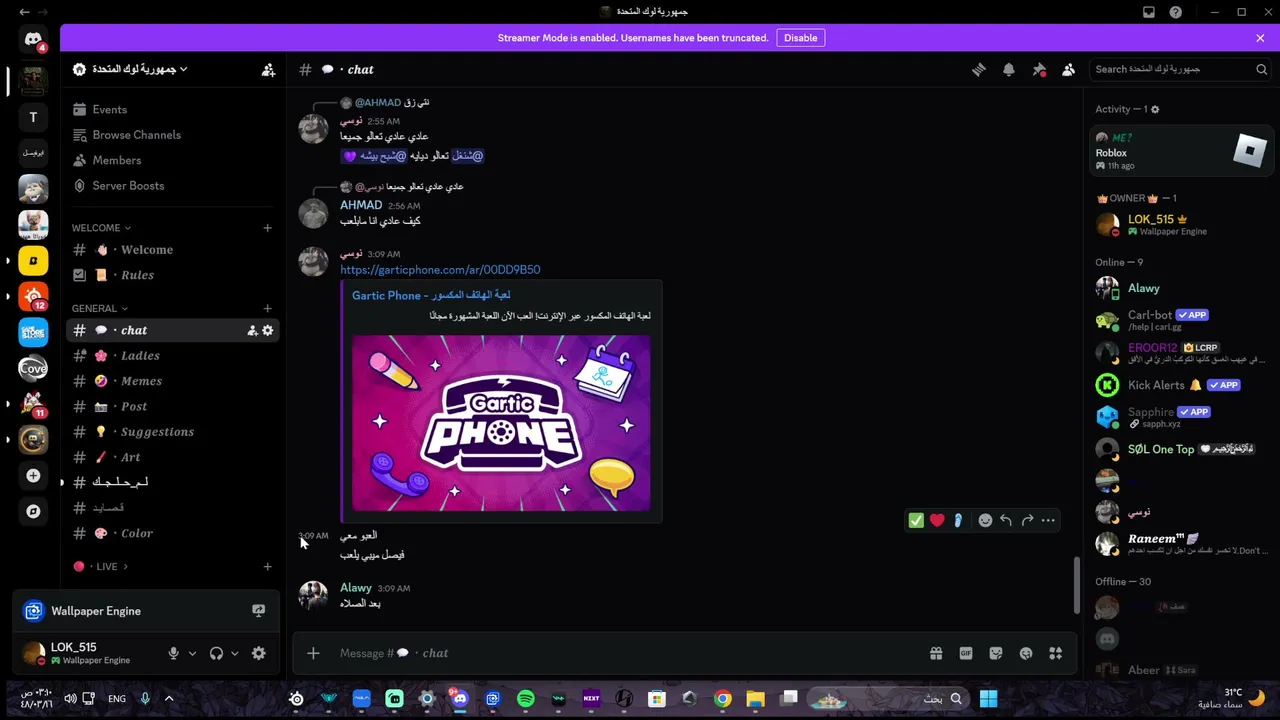
Task: Open Chrome from the taskbar
Action: tap(723, 699)
